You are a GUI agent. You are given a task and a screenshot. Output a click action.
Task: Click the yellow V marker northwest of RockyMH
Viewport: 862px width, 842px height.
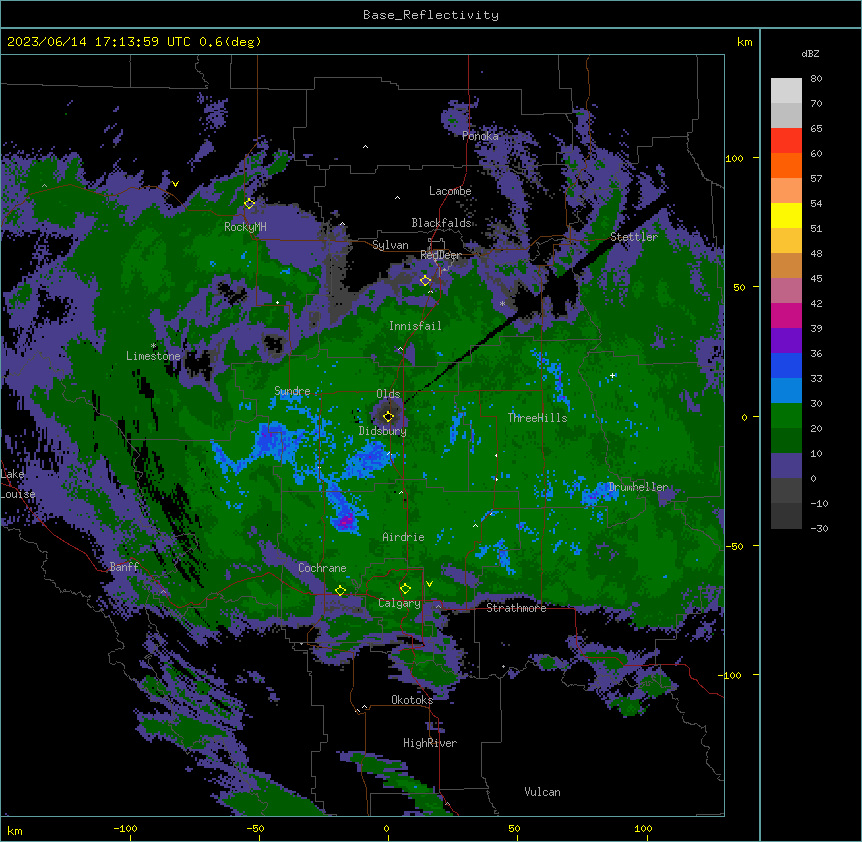(x=175, y=184)
